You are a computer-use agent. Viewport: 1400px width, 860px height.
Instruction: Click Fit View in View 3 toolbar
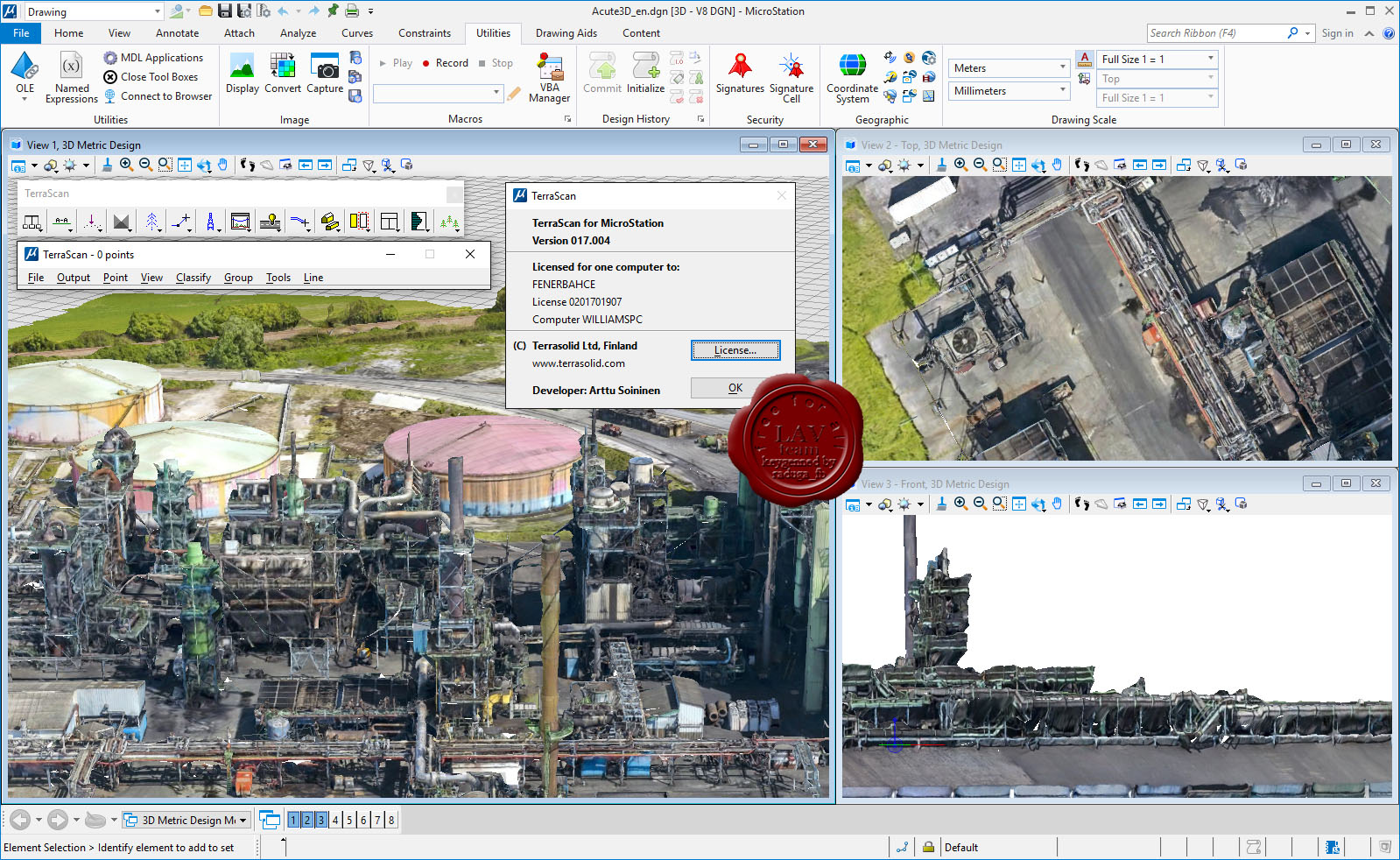point(1018,504)
